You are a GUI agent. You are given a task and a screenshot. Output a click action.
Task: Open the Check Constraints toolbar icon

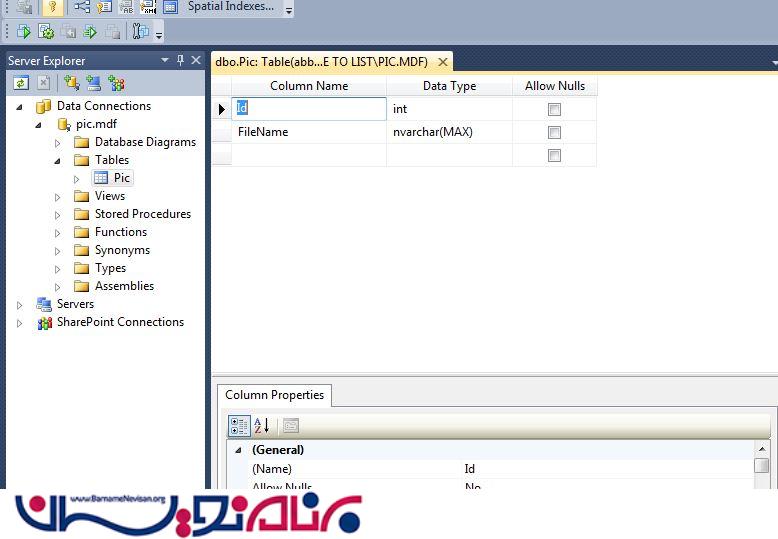(170, 7)
